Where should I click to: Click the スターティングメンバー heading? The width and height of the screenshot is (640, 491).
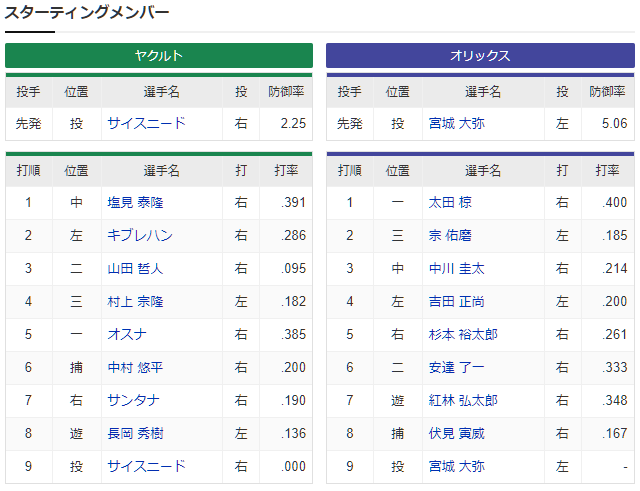(87, 13)
